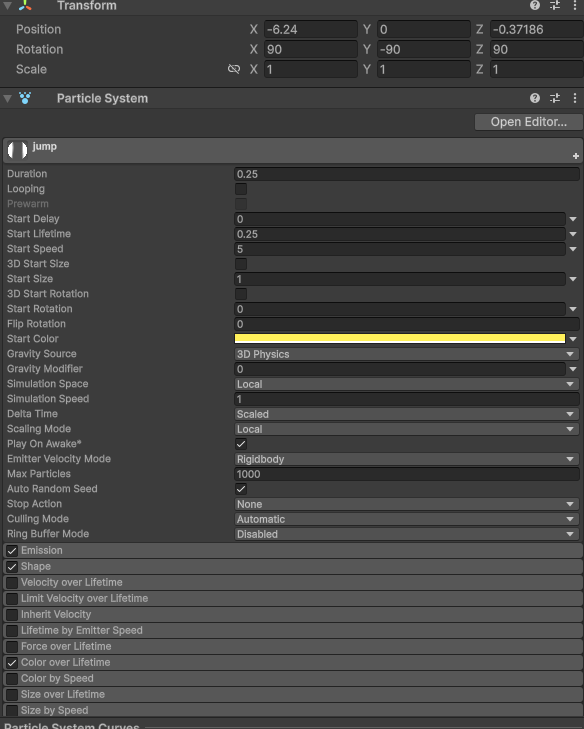Open the Simulation Space dropdown
This screenshot has width=584, height=729.
pos(406,384)
